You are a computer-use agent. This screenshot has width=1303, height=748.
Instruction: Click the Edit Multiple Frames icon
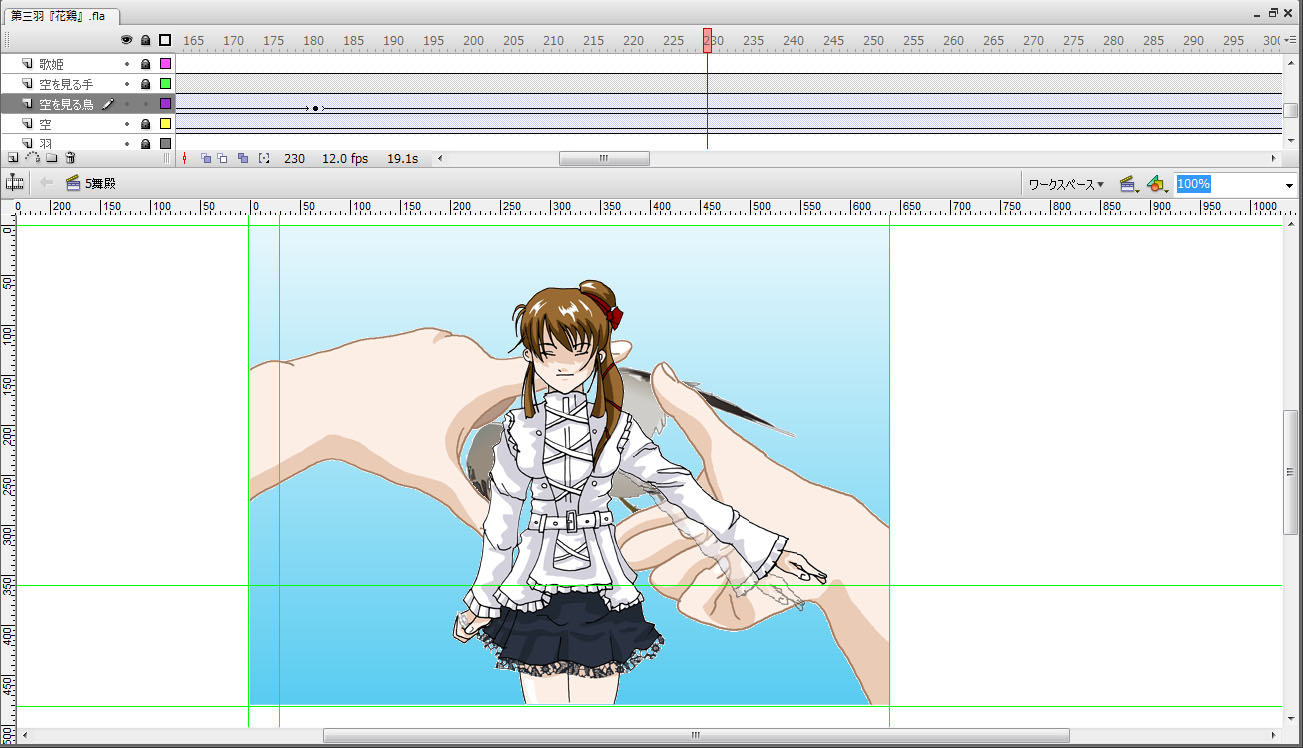[x=243, y=158]
